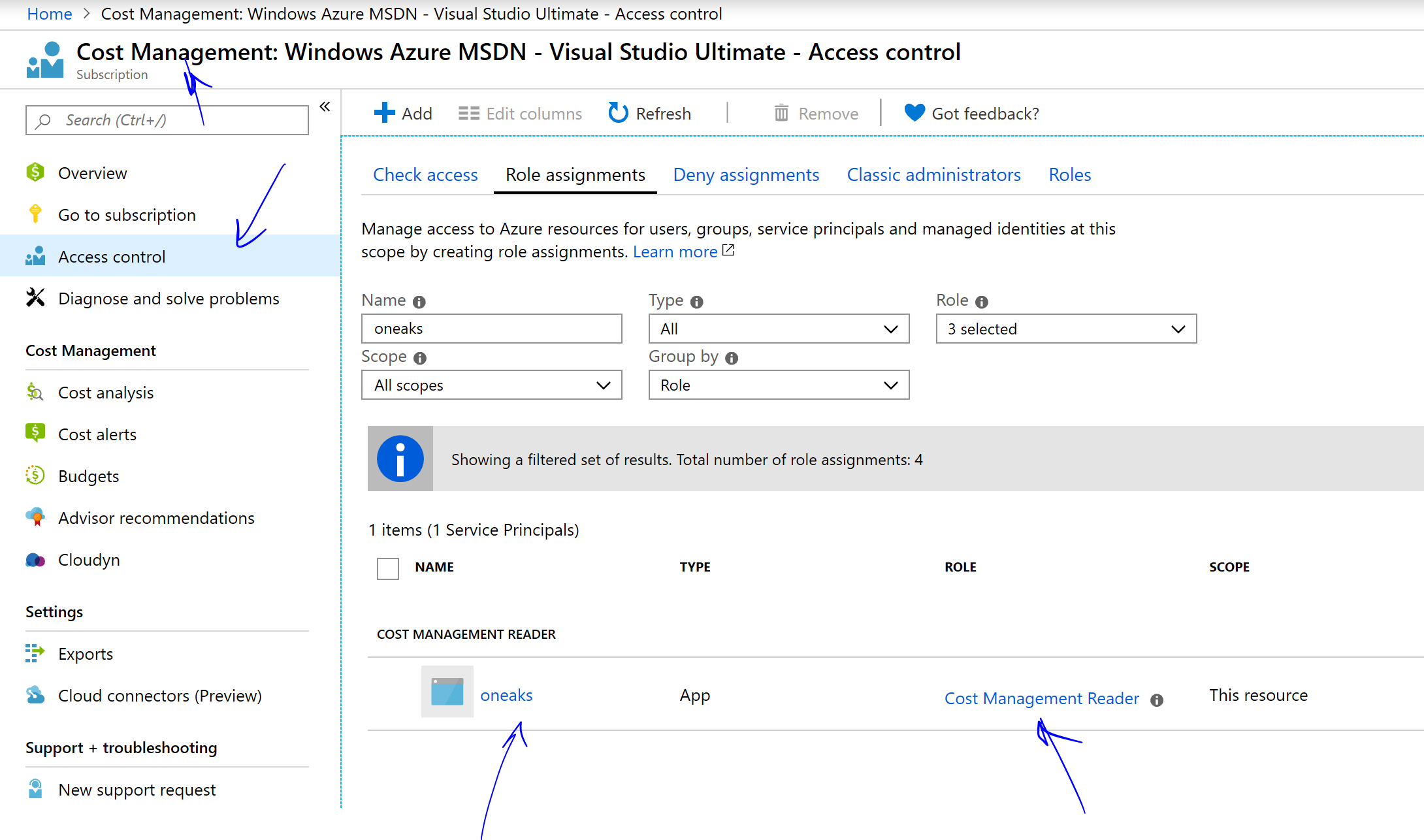Click the Exports sidebar icon item
Screen dimensions: 1424x840
point(35,653)
